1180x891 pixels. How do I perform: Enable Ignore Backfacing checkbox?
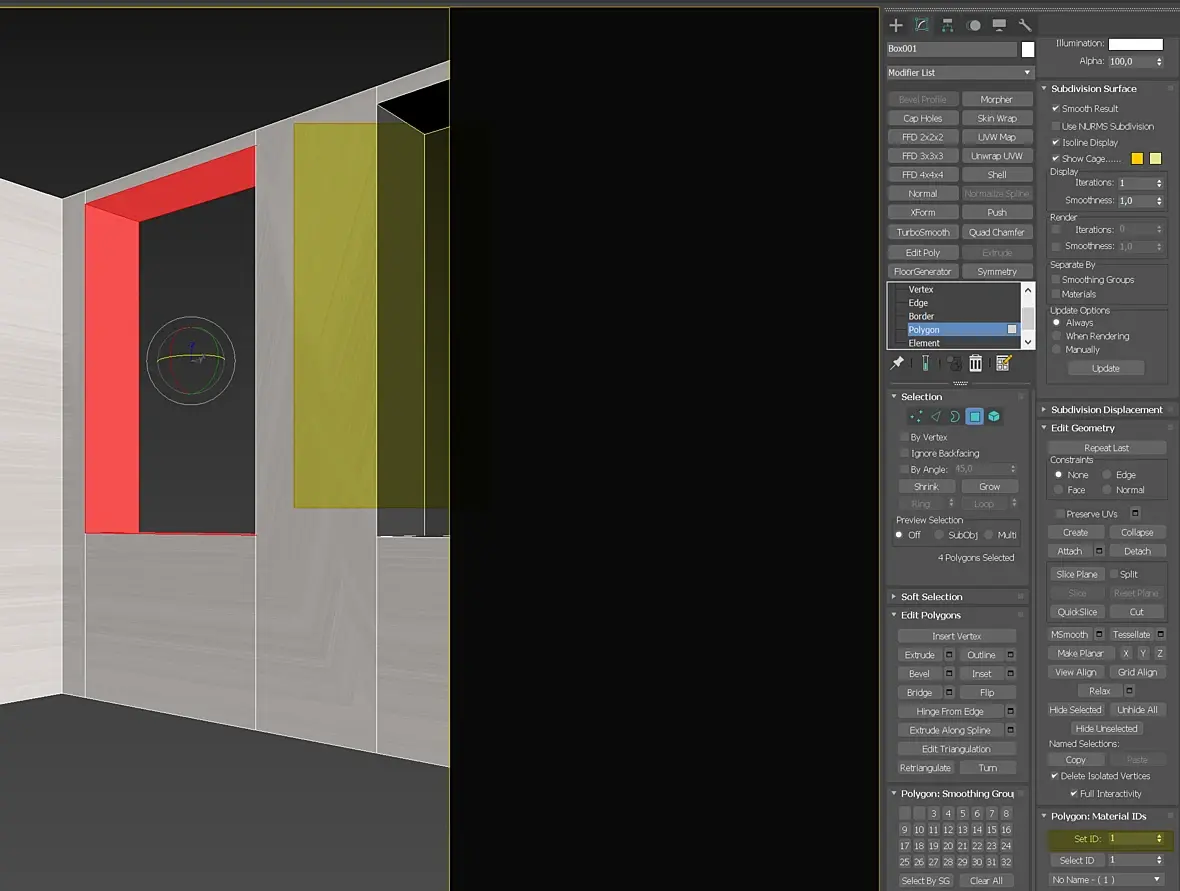[x=905, y=453]
